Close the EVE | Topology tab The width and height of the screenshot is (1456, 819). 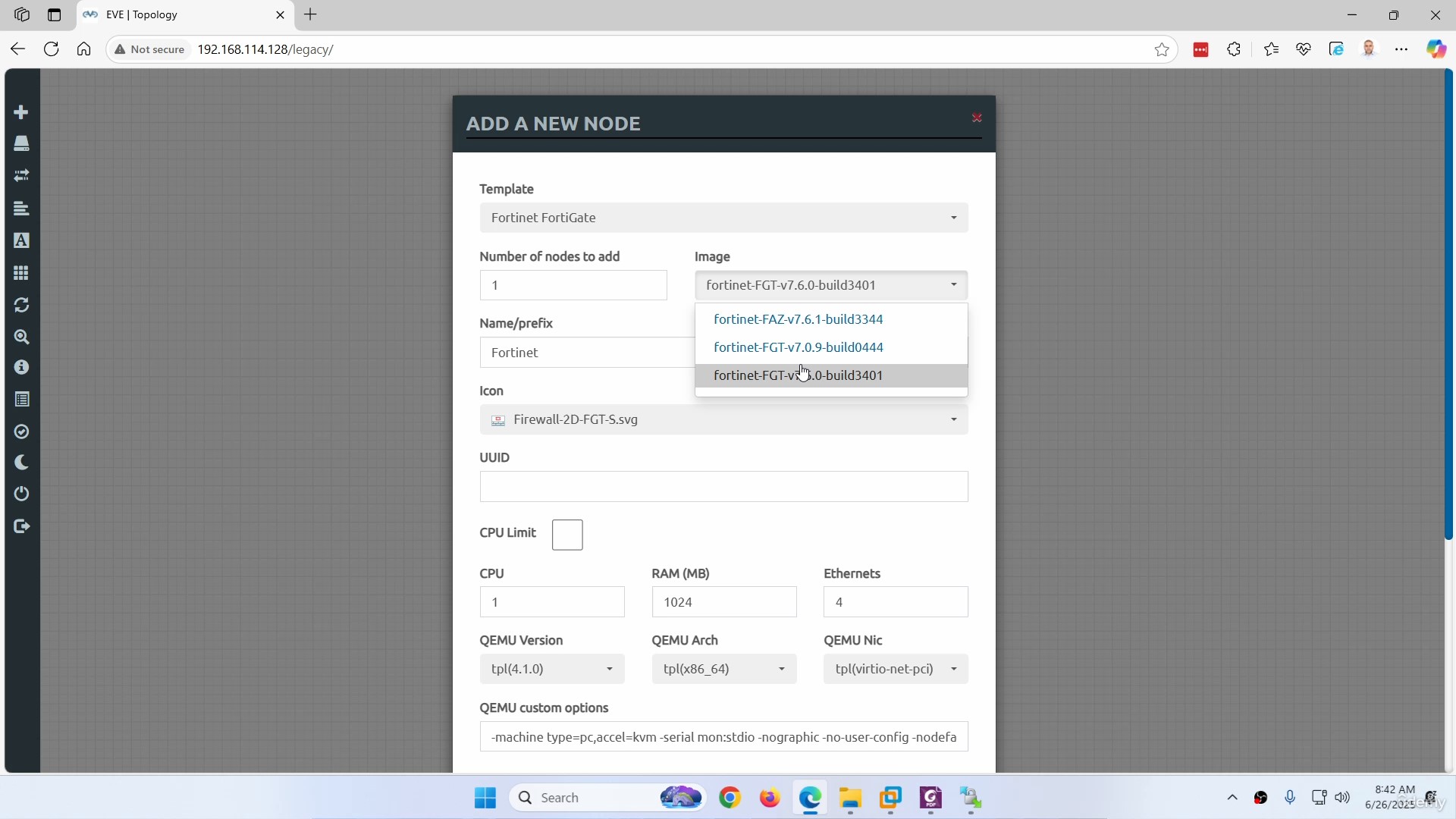pos(280,14)
